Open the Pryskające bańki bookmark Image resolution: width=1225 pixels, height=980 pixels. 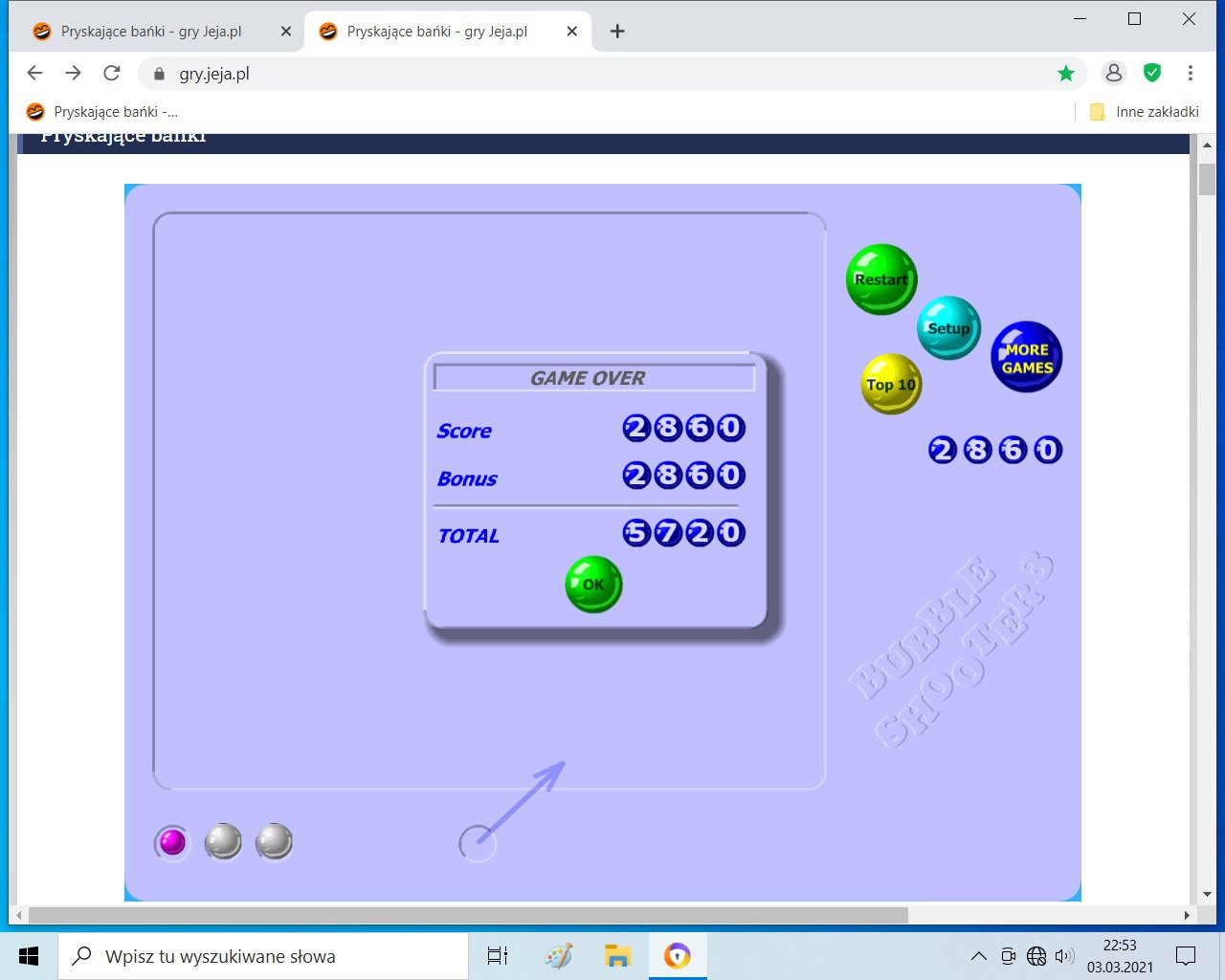[102, 112]
